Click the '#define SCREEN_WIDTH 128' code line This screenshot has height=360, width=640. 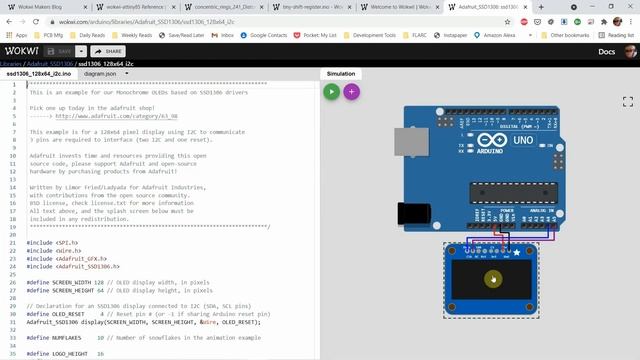(x=118, y=282)
